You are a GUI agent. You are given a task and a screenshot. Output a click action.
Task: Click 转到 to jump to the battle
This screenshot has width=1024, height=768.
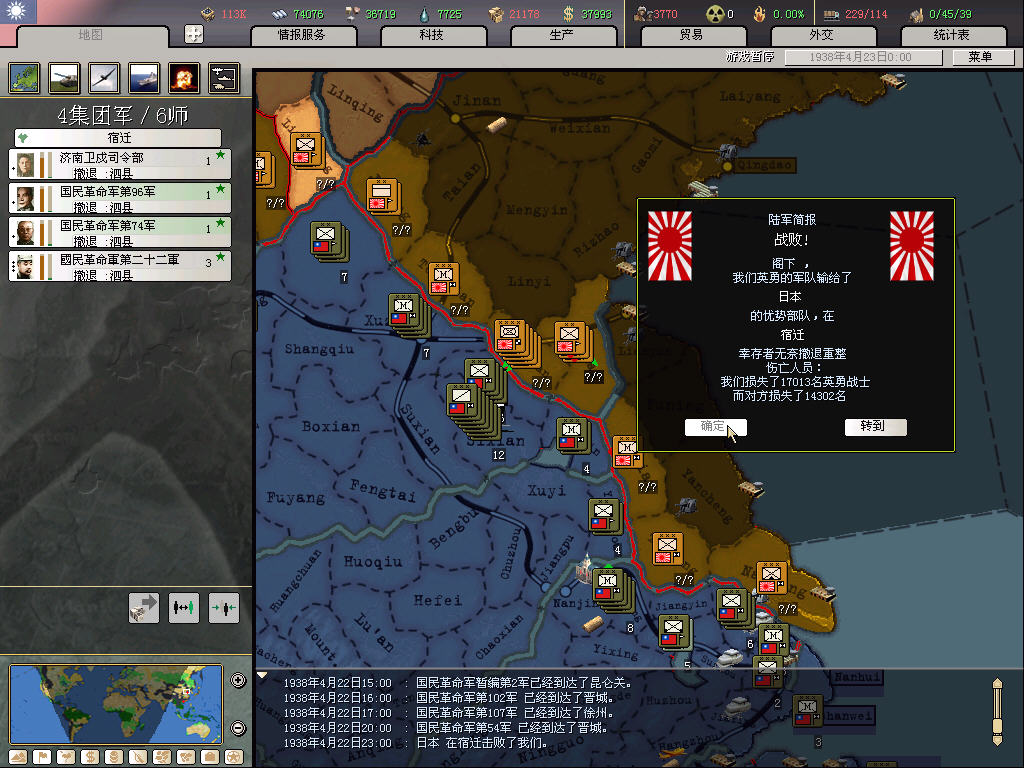875,426
